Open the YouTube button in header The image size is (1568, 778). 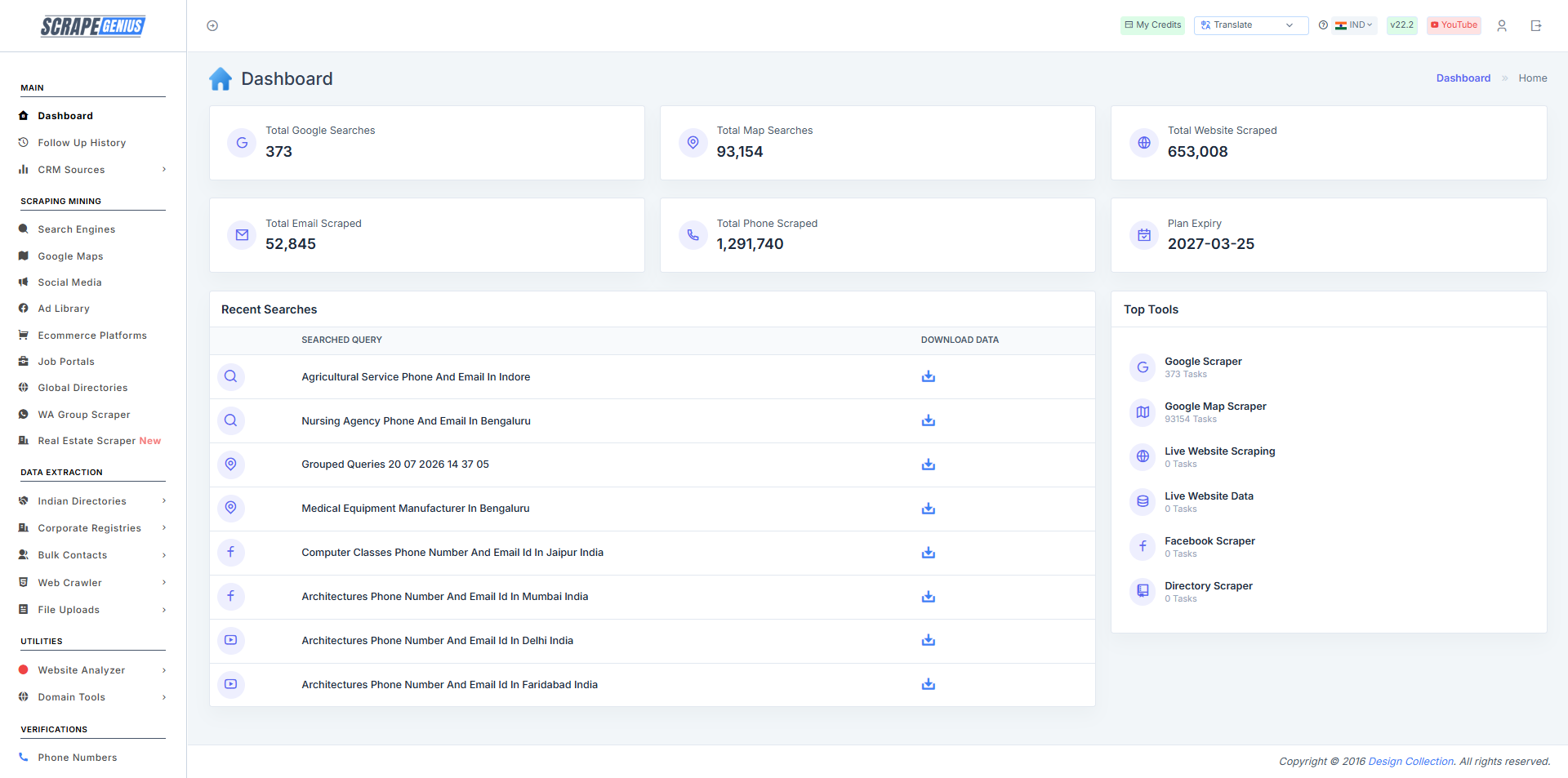coord(1454,25)
